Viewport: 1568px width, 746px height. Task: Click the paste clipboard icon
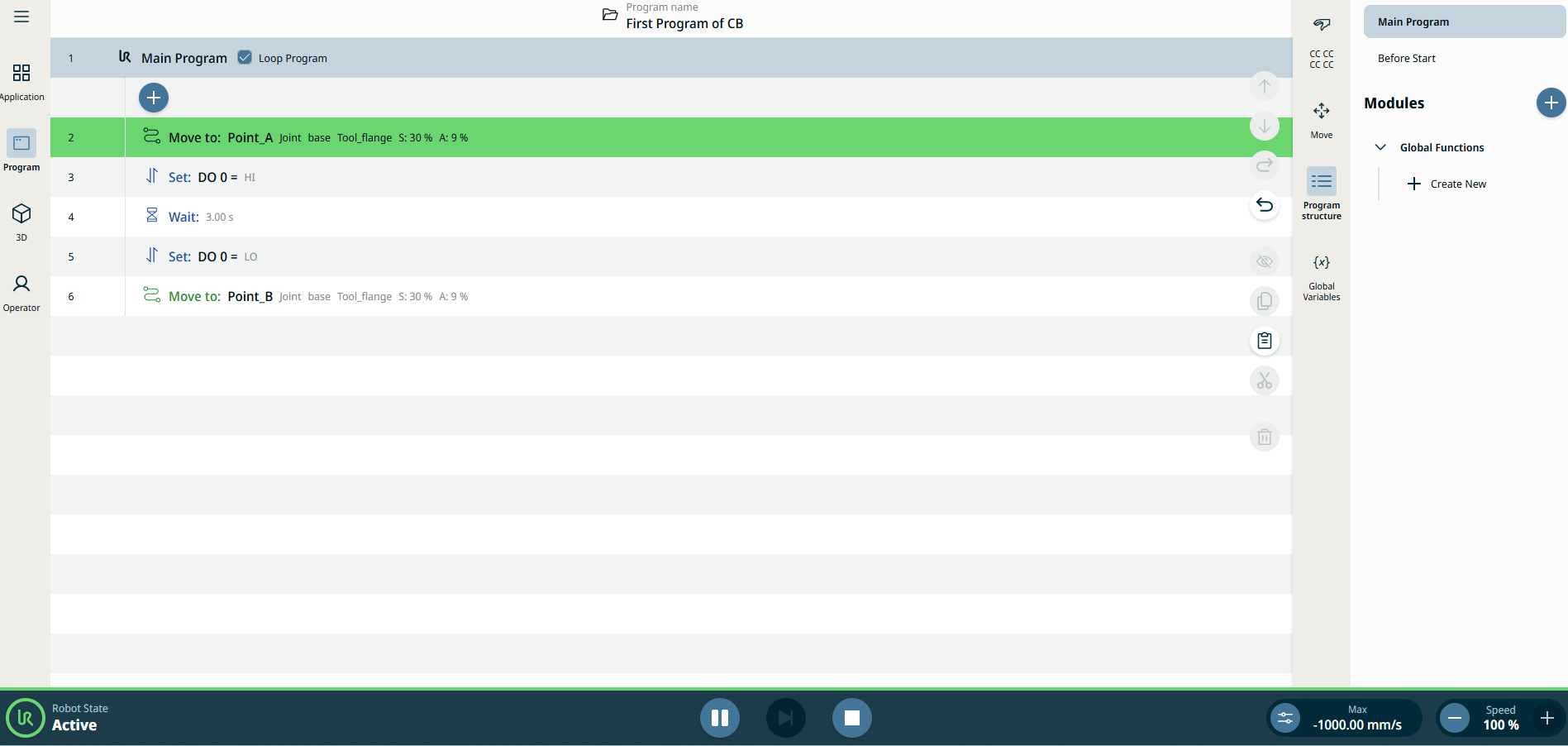point(1264,341)
